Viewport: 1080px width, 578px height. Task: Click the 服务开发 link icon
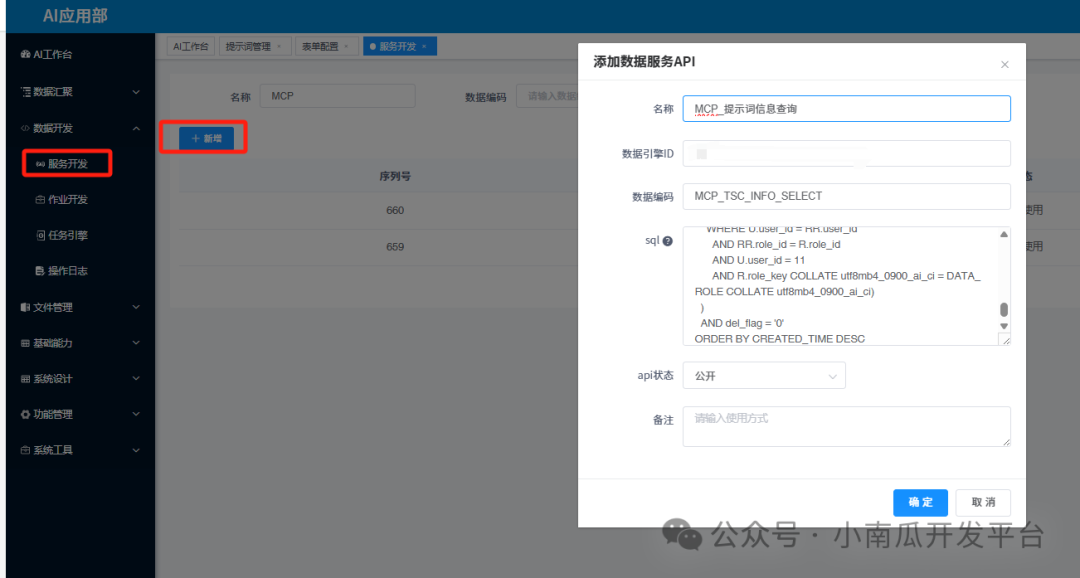coord(41,164)
